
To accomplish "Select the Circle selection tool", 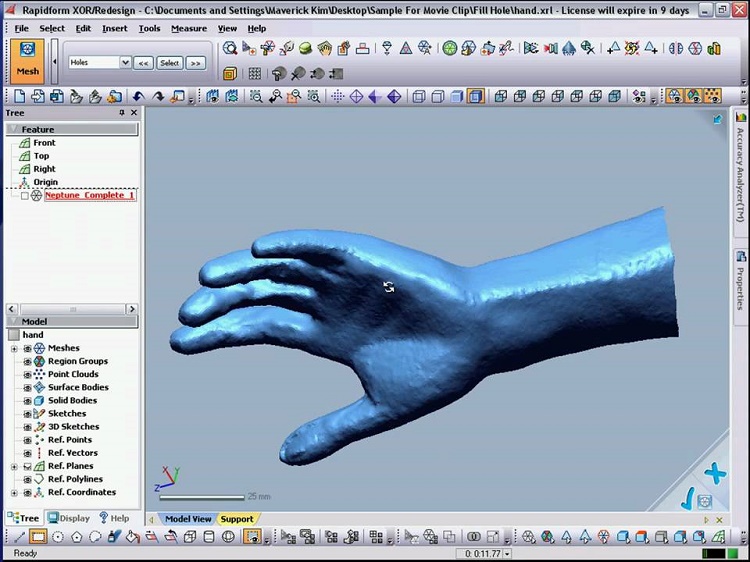I will coord(58,537).
